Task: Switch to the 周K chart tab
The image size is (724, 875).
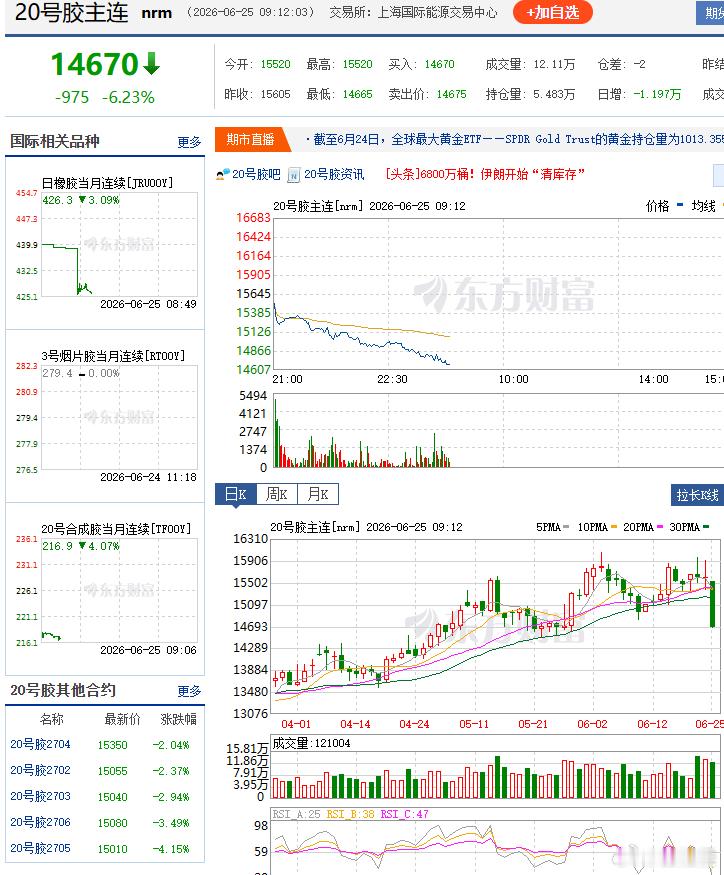Action: tap(276, 494)
